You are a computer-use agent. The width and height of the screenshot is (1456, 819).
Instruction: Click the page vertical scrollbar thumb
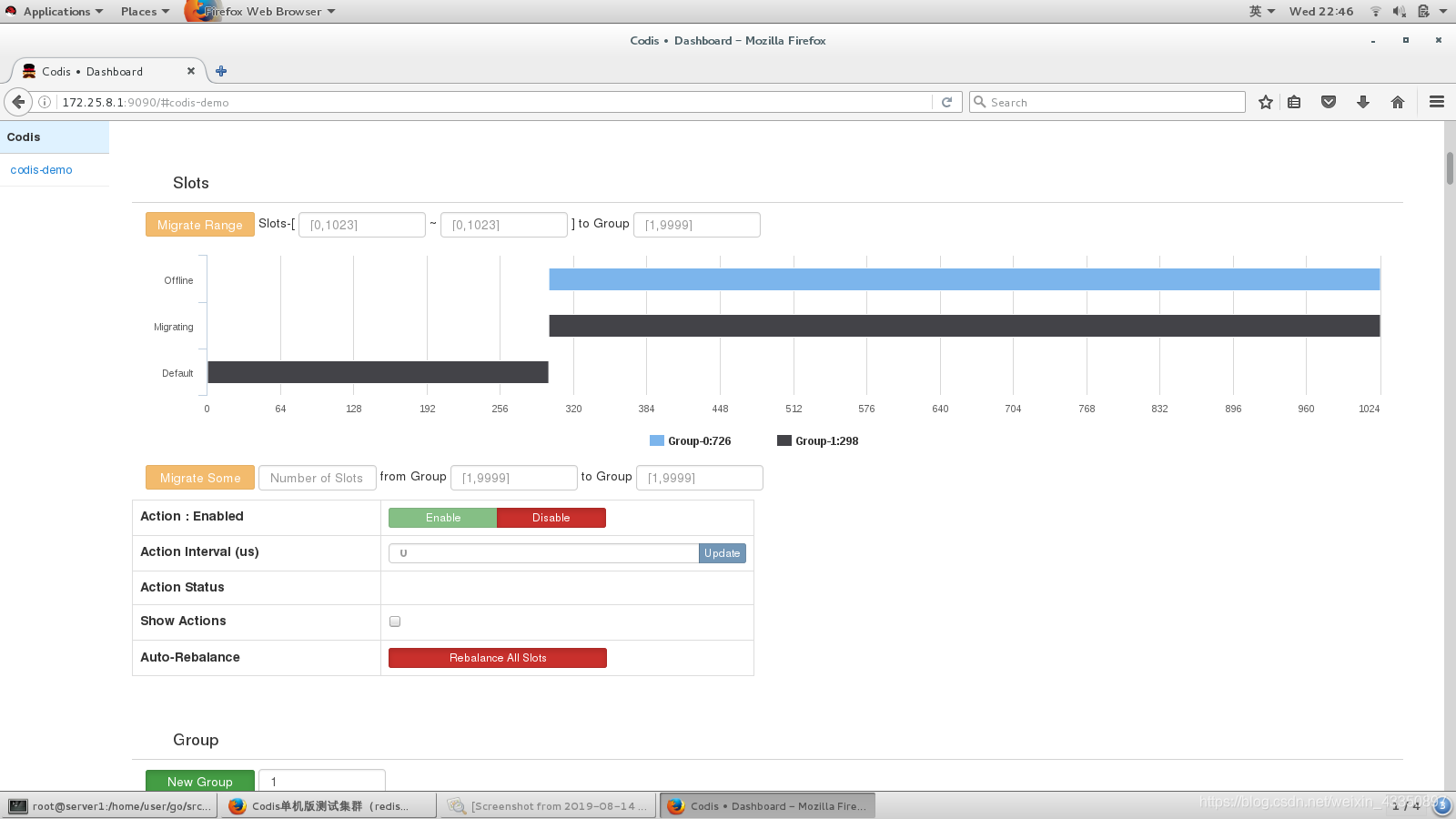pos(1450,168)
